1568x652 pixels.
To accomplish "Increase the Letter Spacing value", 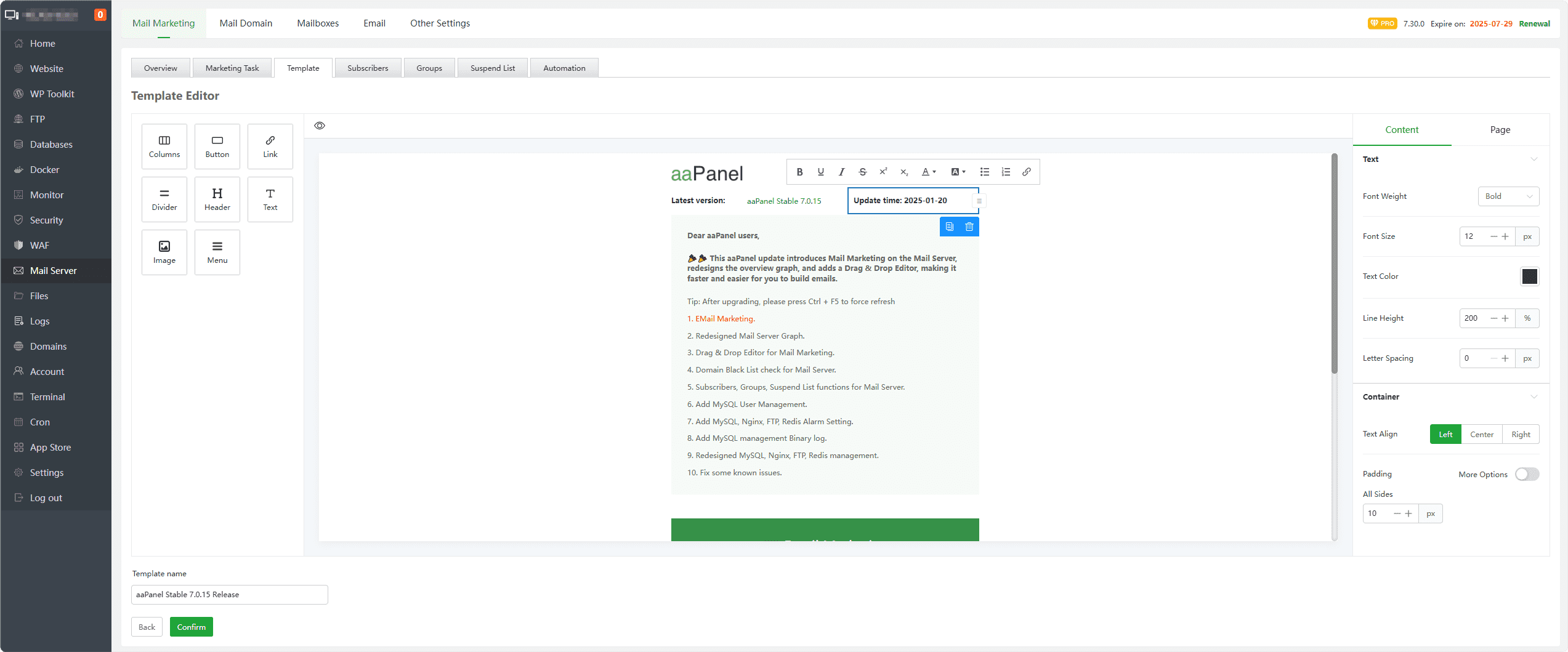I will 1505,358.
